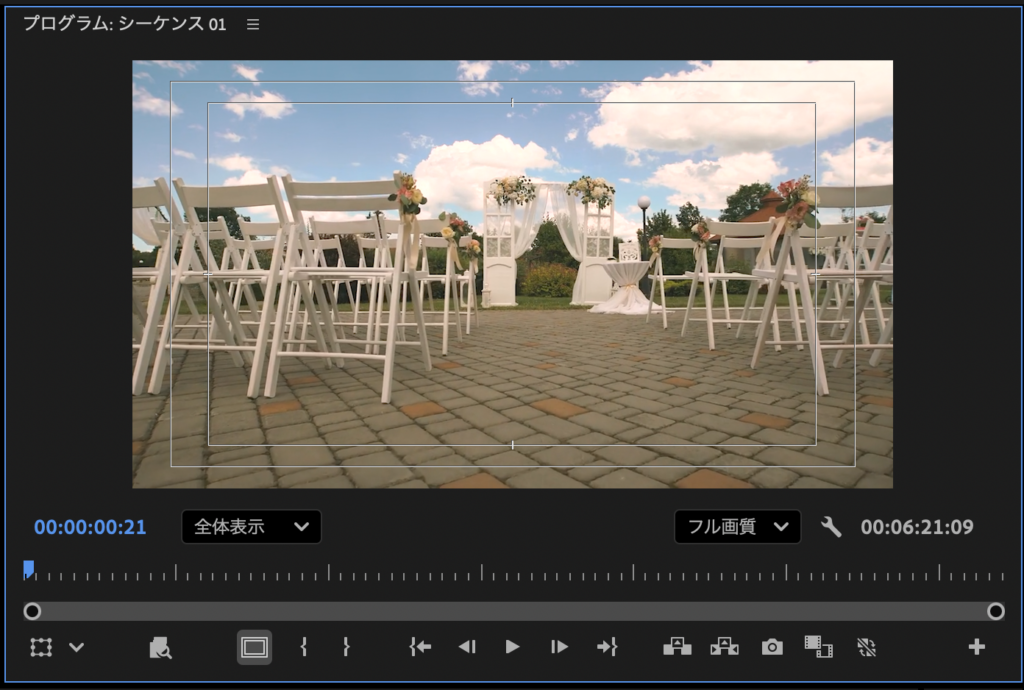Click the right zoom scroll bar handle
Screen dimensions: 1024x690
point(995,611)
